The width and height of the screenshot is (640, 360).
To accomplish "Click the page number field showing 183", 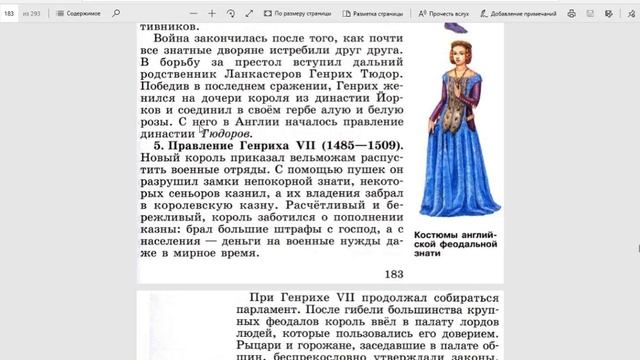I will coord(9,13).
